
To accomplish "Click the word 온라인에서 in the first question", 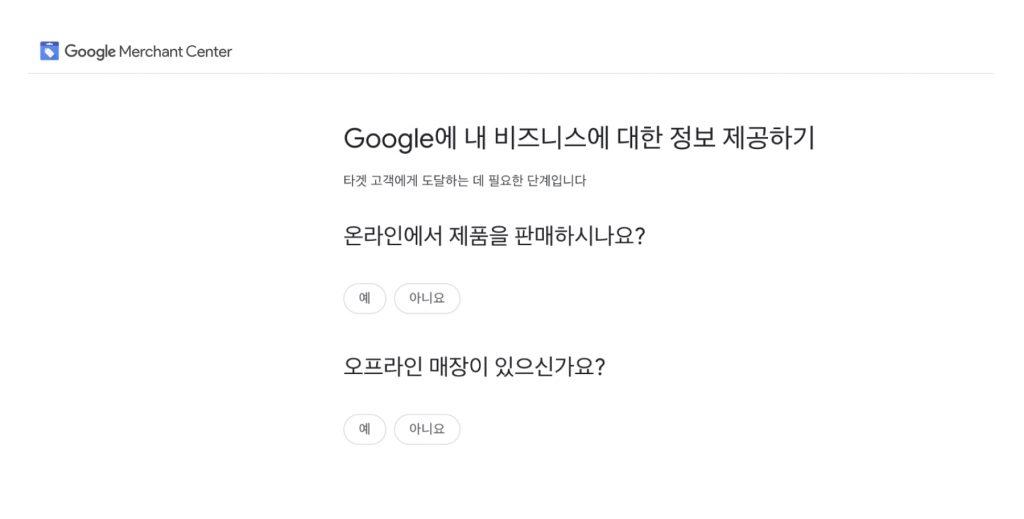I will (392, 236).
